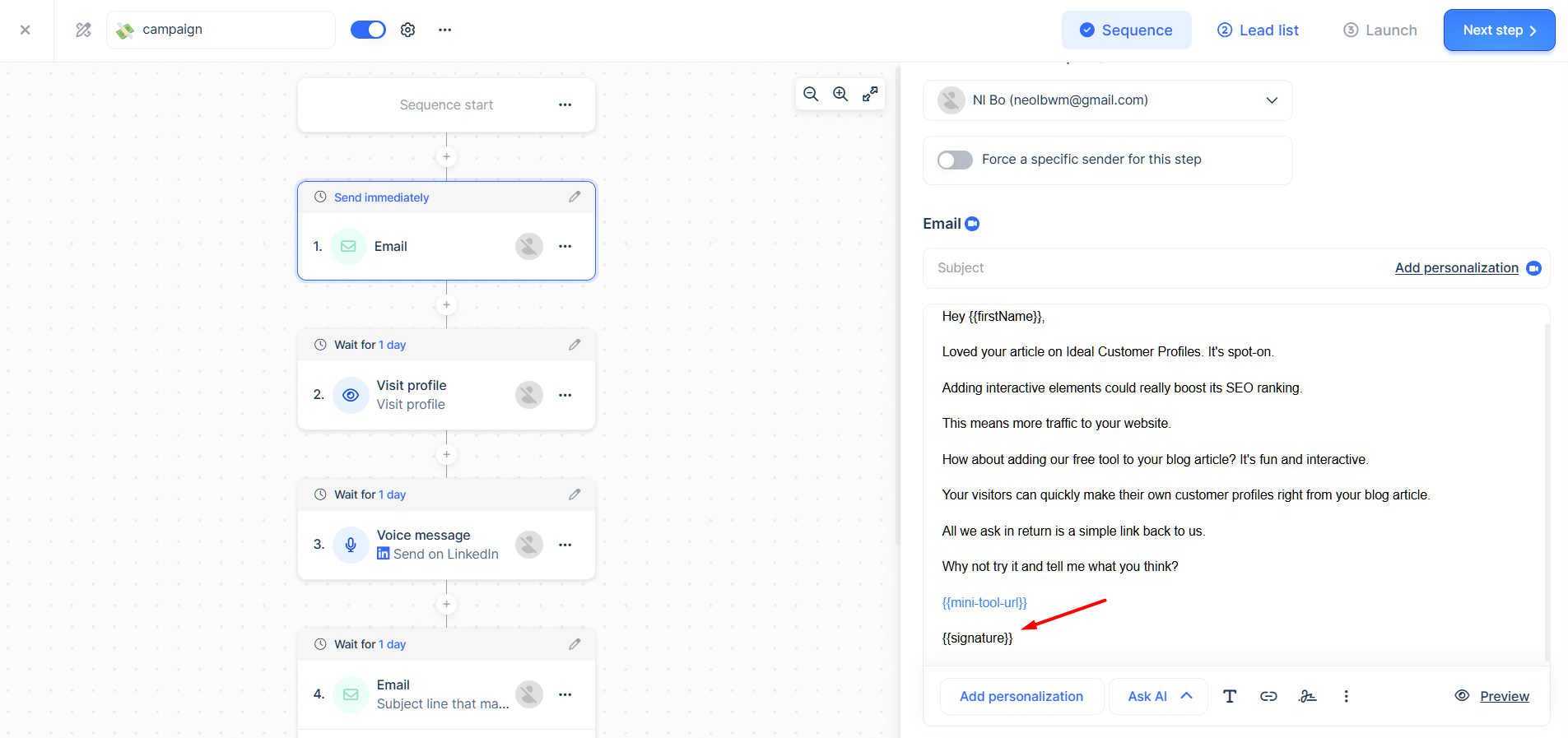Add step below Sequence start
The height and width of the screenshot is (738, 1568).
446,156
